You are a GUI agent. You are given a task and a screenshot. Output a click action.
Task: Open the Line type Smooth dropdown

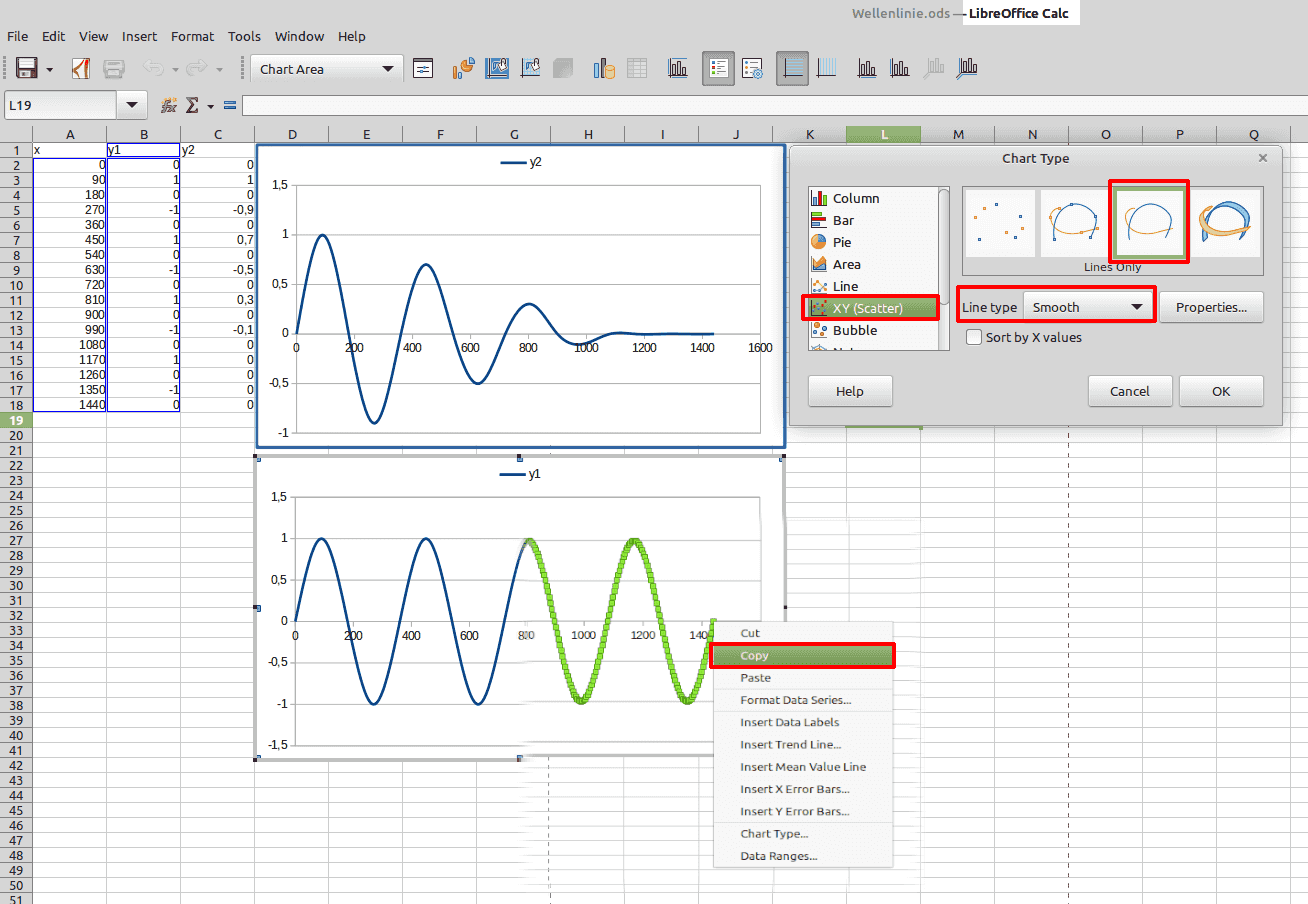[1088, 307]
